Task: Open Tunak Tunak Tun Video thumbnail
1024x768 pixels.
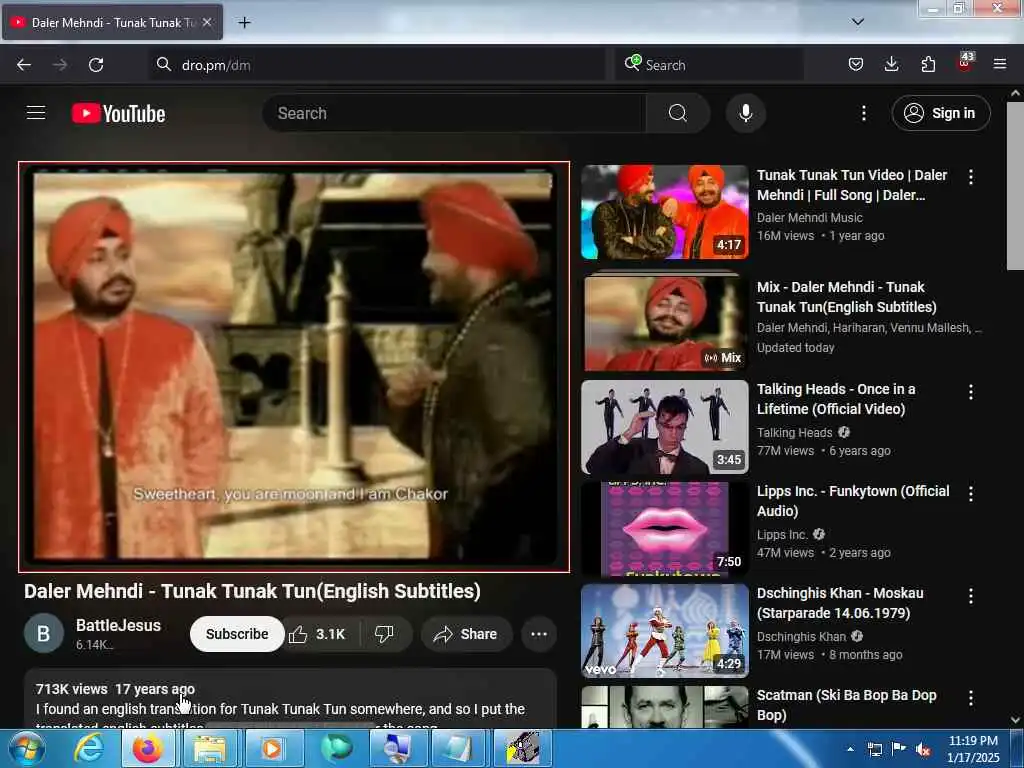Action: coord(665,212)
